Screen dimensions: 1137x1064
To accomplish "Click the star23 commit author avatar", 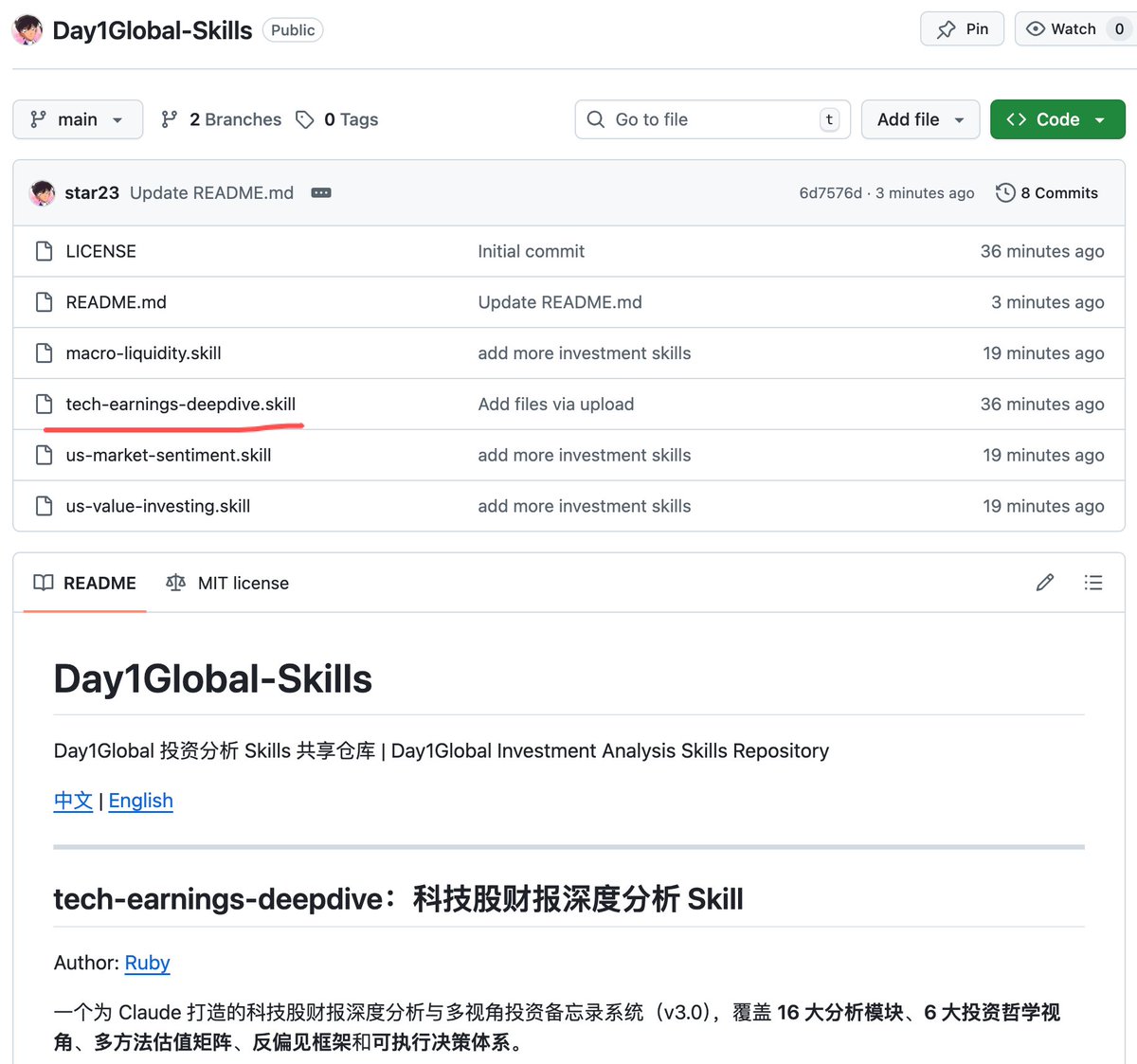I will (43, 193).
